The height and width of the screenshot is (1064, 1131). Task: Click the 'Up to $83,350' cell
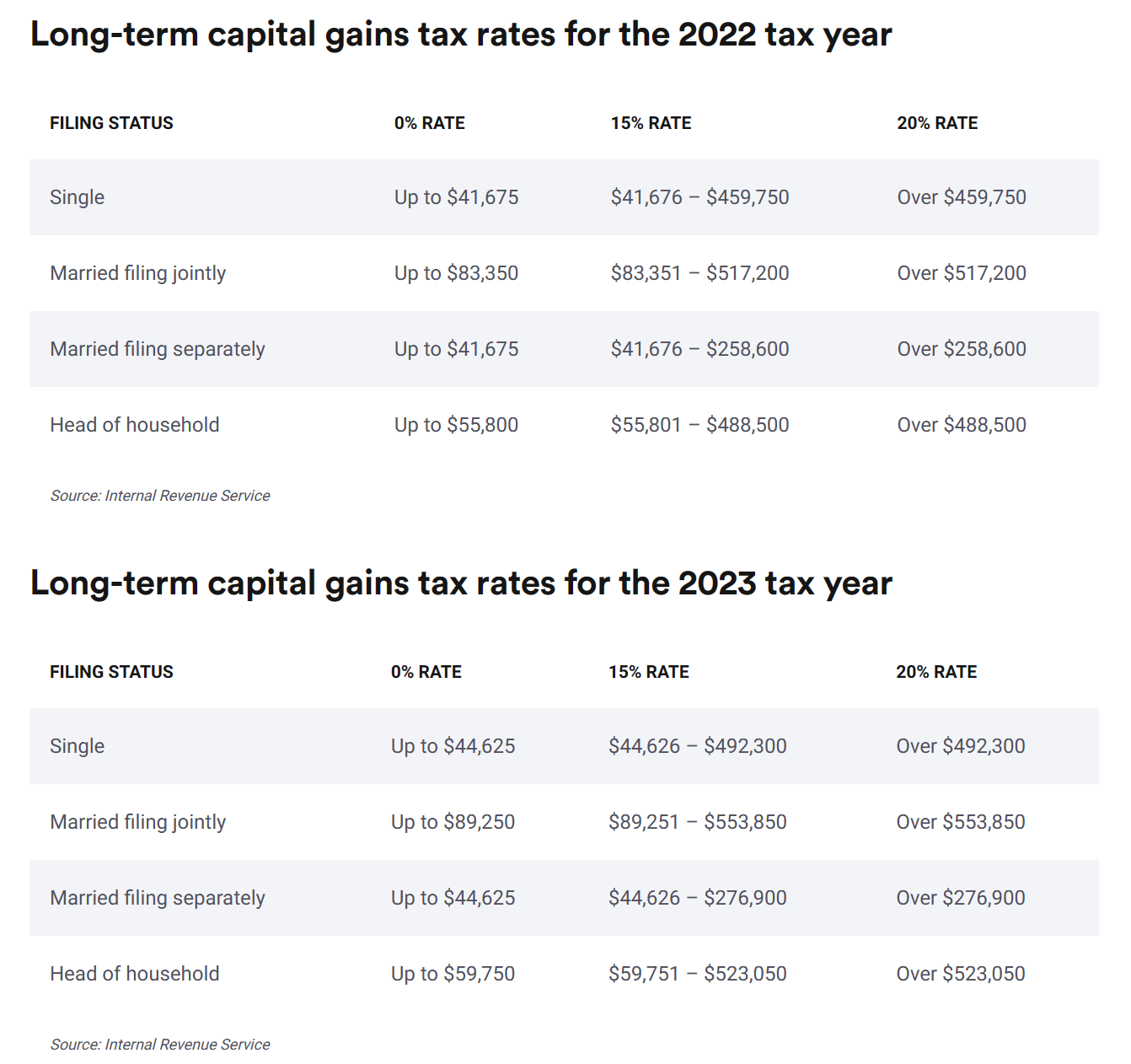(x=456, y=273)
